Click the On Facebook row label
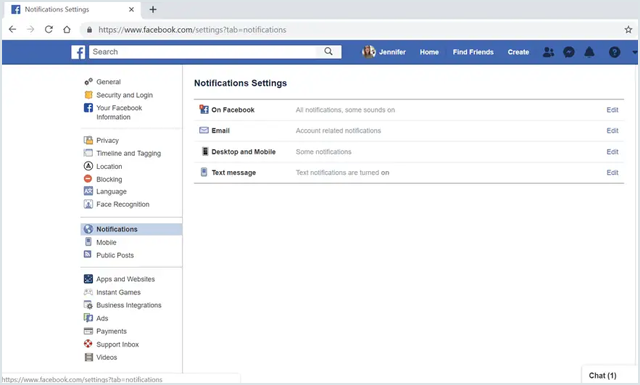 click(233, 110)
